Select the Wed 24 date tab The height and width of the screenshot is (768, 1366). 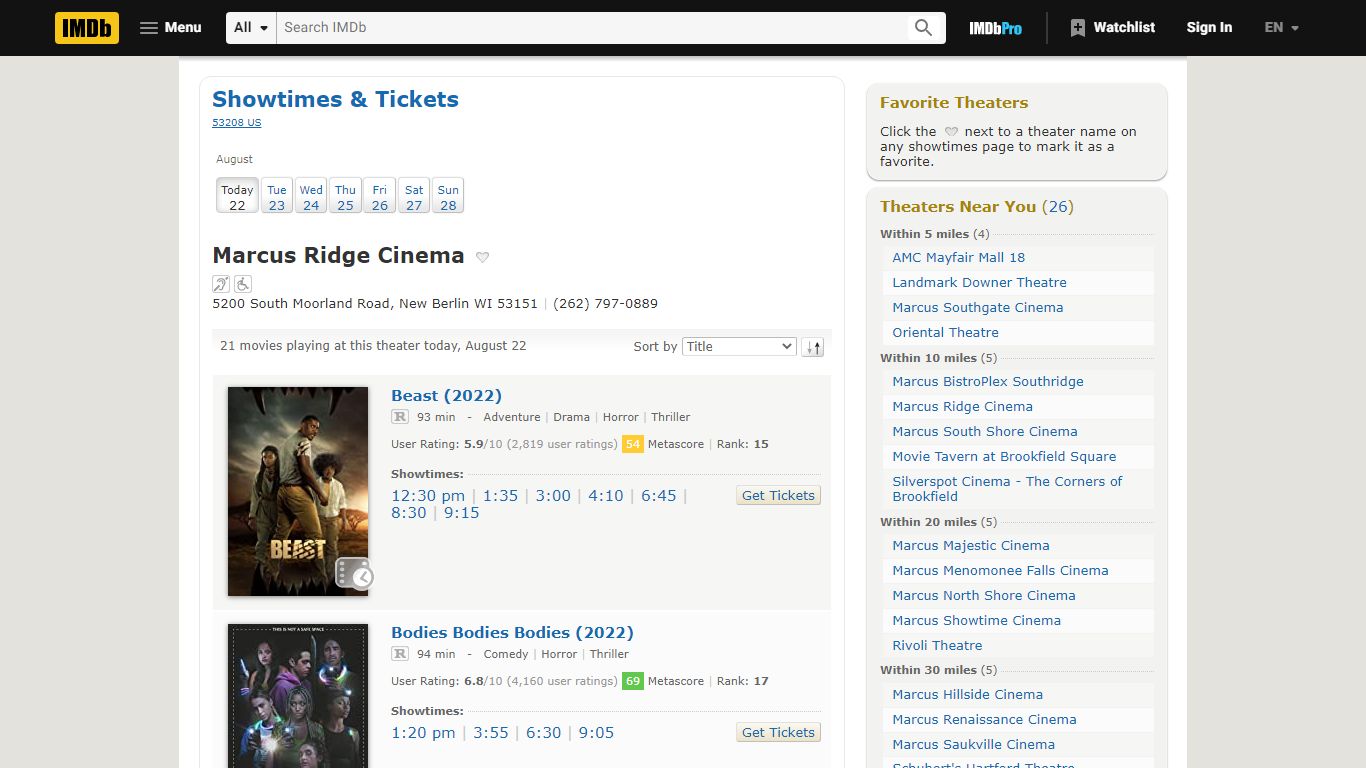click(311, 196)
